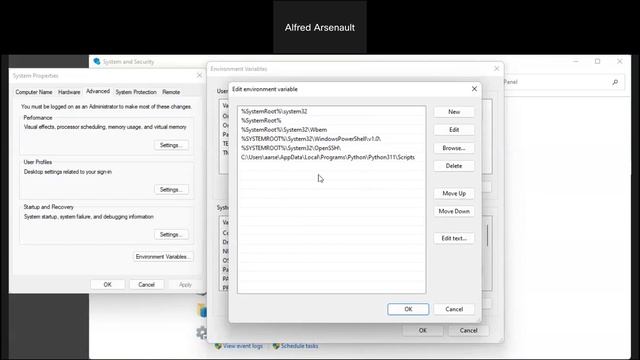Image resolution: width=640 pixels, height=360 pixels.
Task: Click the Move Up button
Action: pos(454,193)
